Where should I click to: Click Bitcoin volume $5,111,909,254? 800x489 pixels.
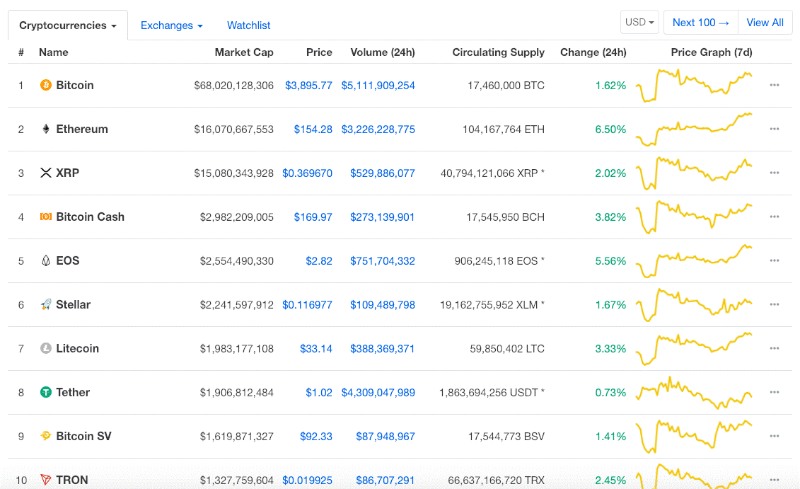tap(378, 85)
